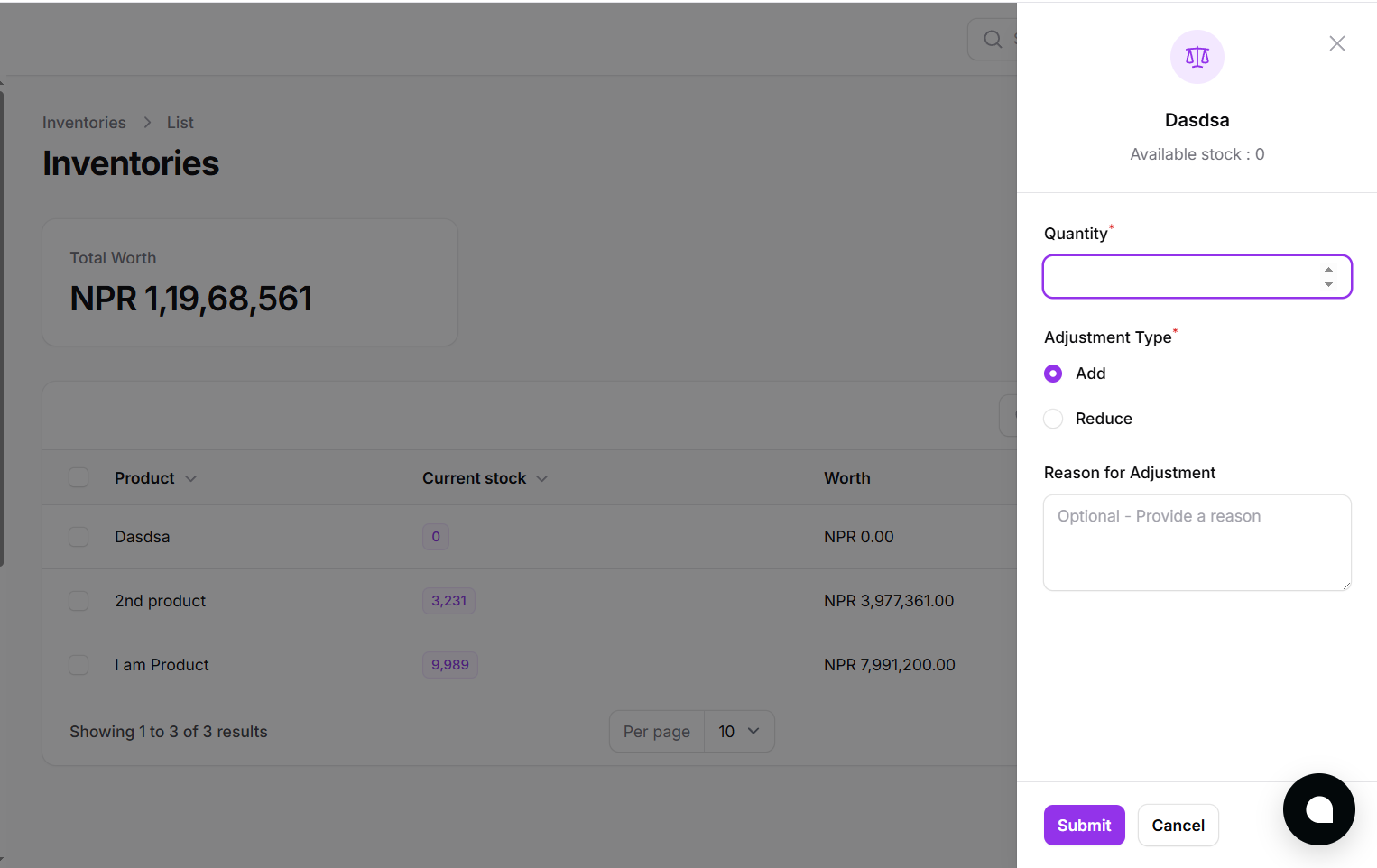Click the search magnifier icon
This screenshot has width=1377, height=868.
tap(993, 40)
